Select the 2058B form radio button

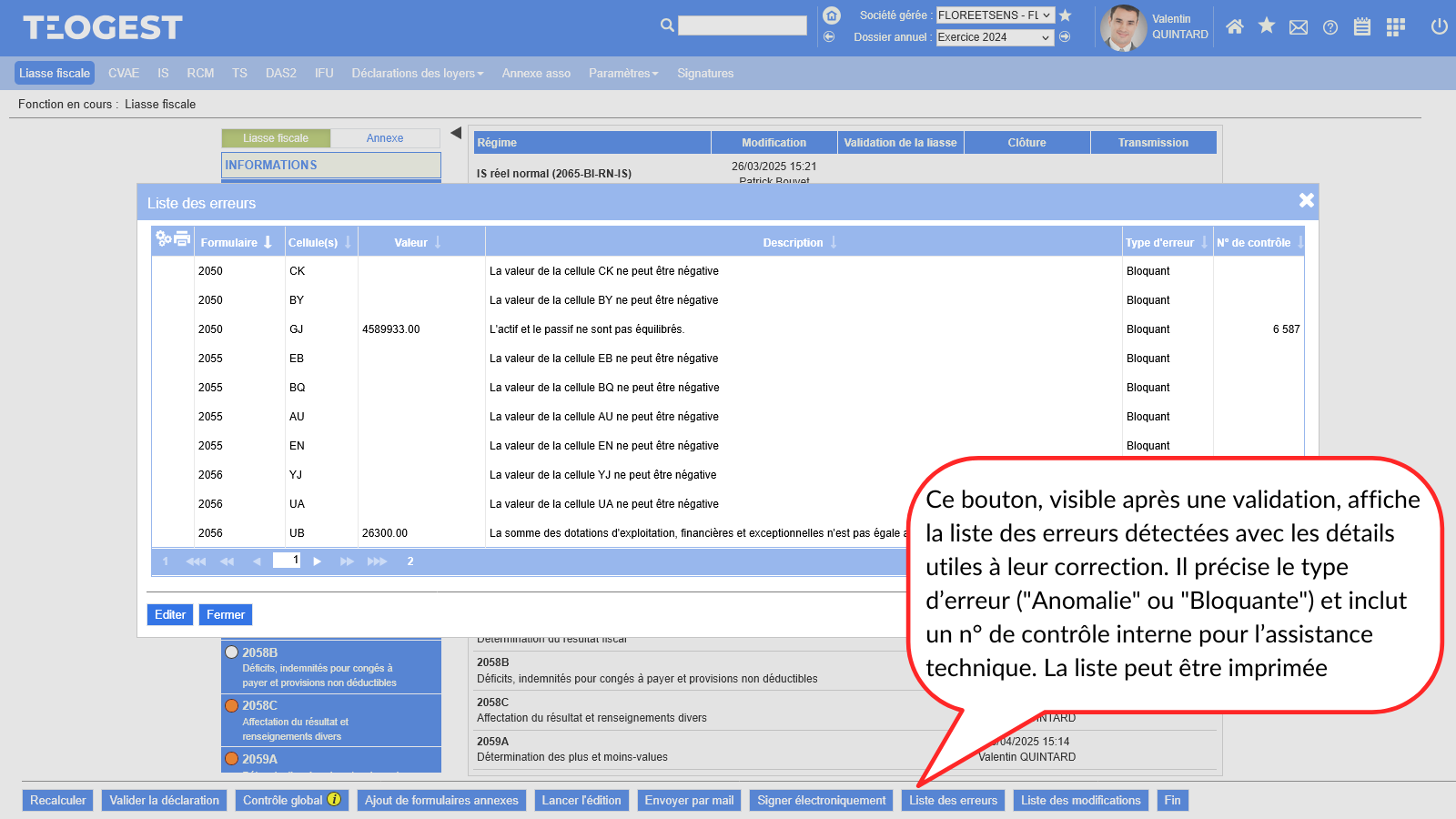click(x=232, y=652)
